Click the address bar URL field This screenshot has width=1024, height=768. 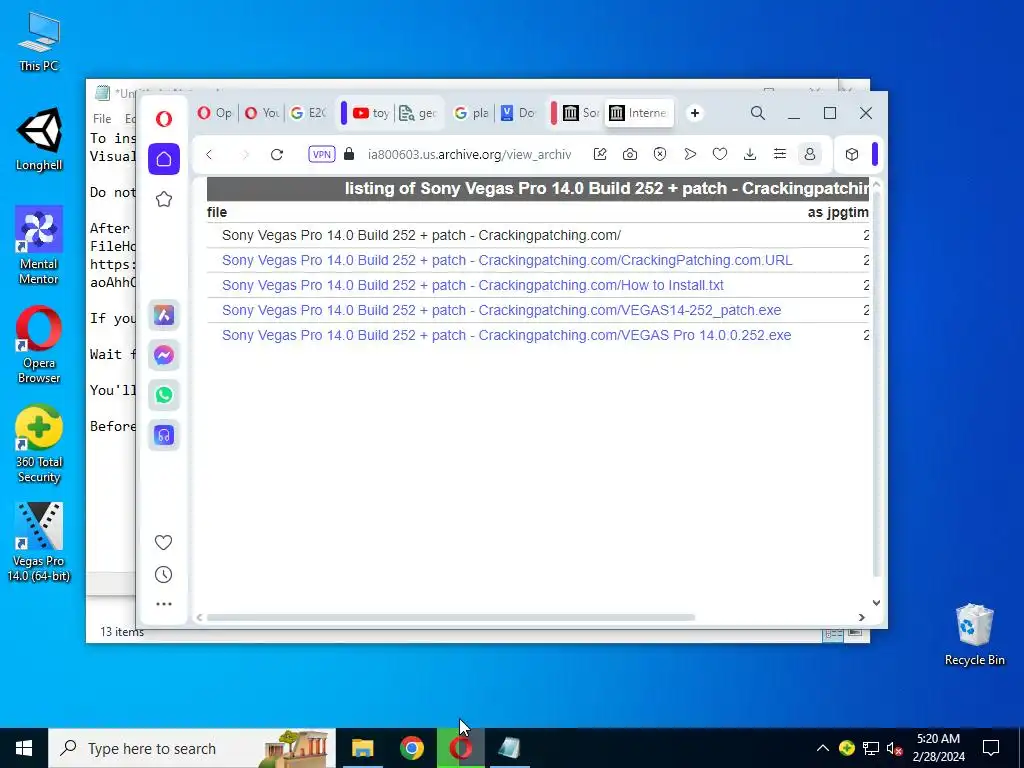(469, 154)
